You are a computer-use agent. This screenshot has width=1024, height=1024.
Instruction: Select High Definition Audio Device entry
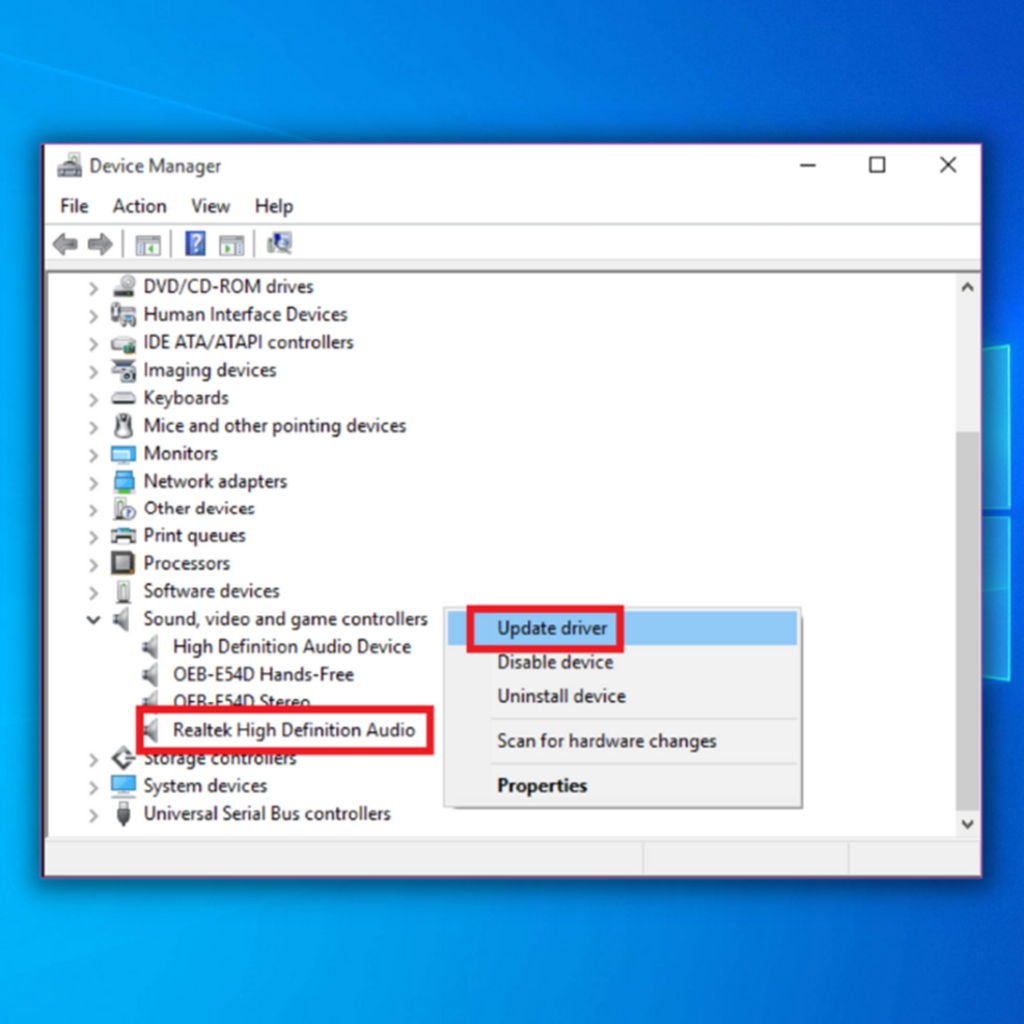(291, 647)
